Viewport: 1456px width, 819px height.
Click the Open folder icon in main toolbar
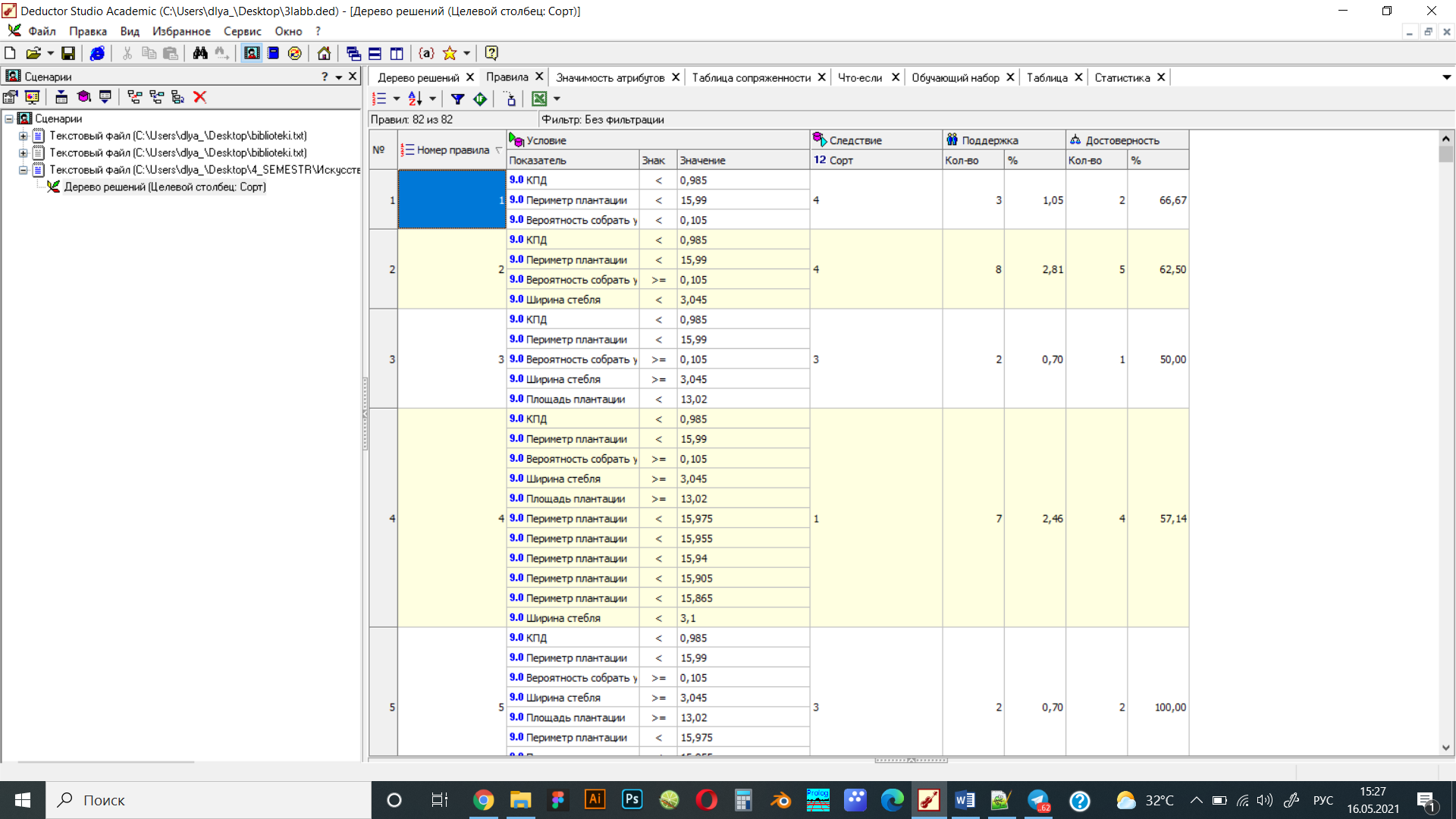tap(33, 53)
